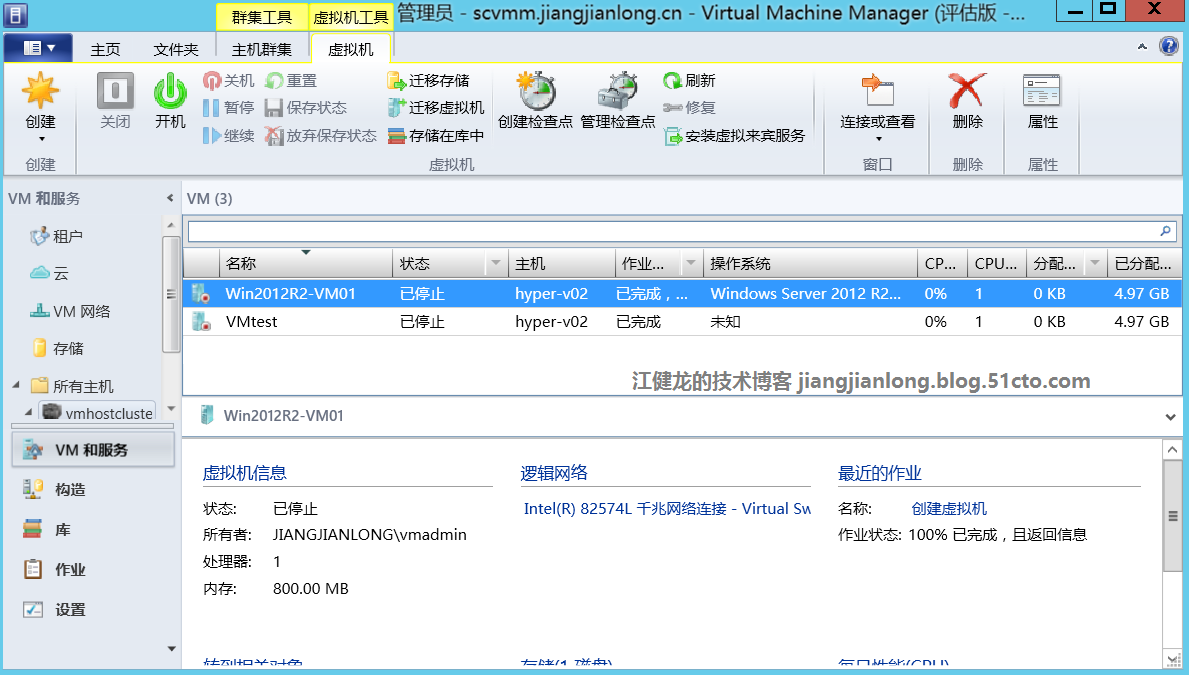Click the 创建 (Create) star icon
The width and height of the screenshot is (1189, 675).
[40, 91]
